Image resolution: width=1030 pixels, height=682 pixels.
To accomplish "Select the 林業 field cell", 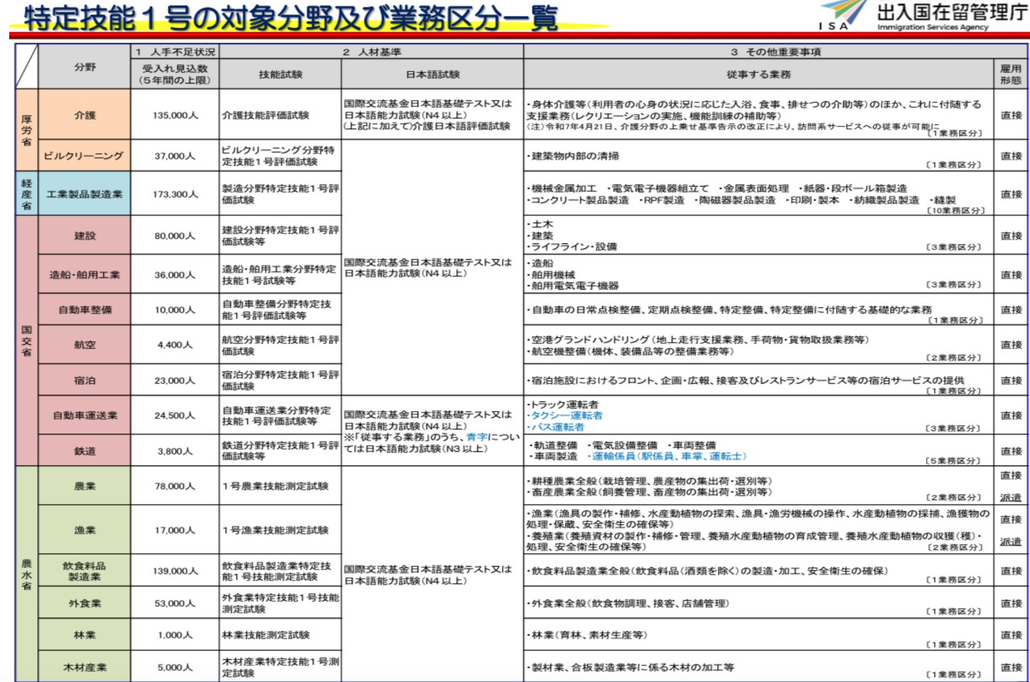I will 85,635.
